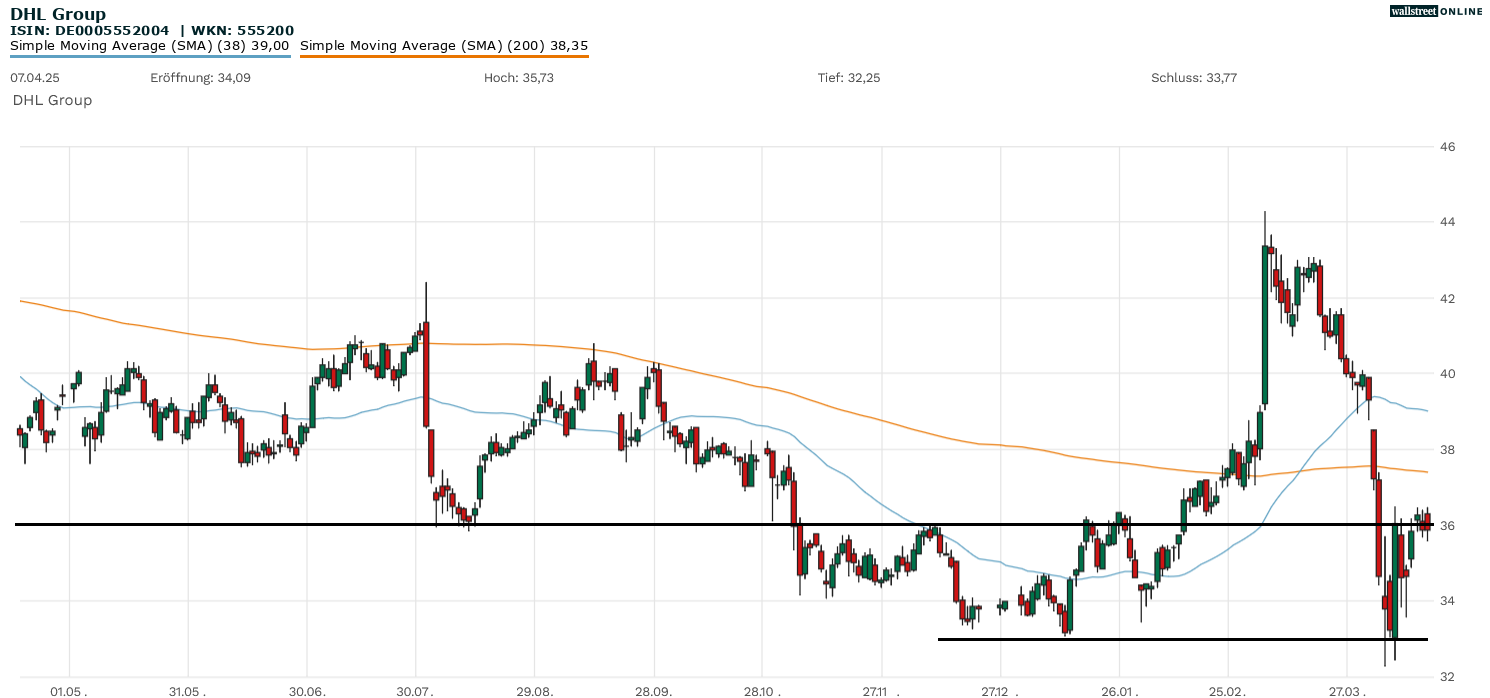Click the wallstreet ONLINE logo

pos(1436,11)
